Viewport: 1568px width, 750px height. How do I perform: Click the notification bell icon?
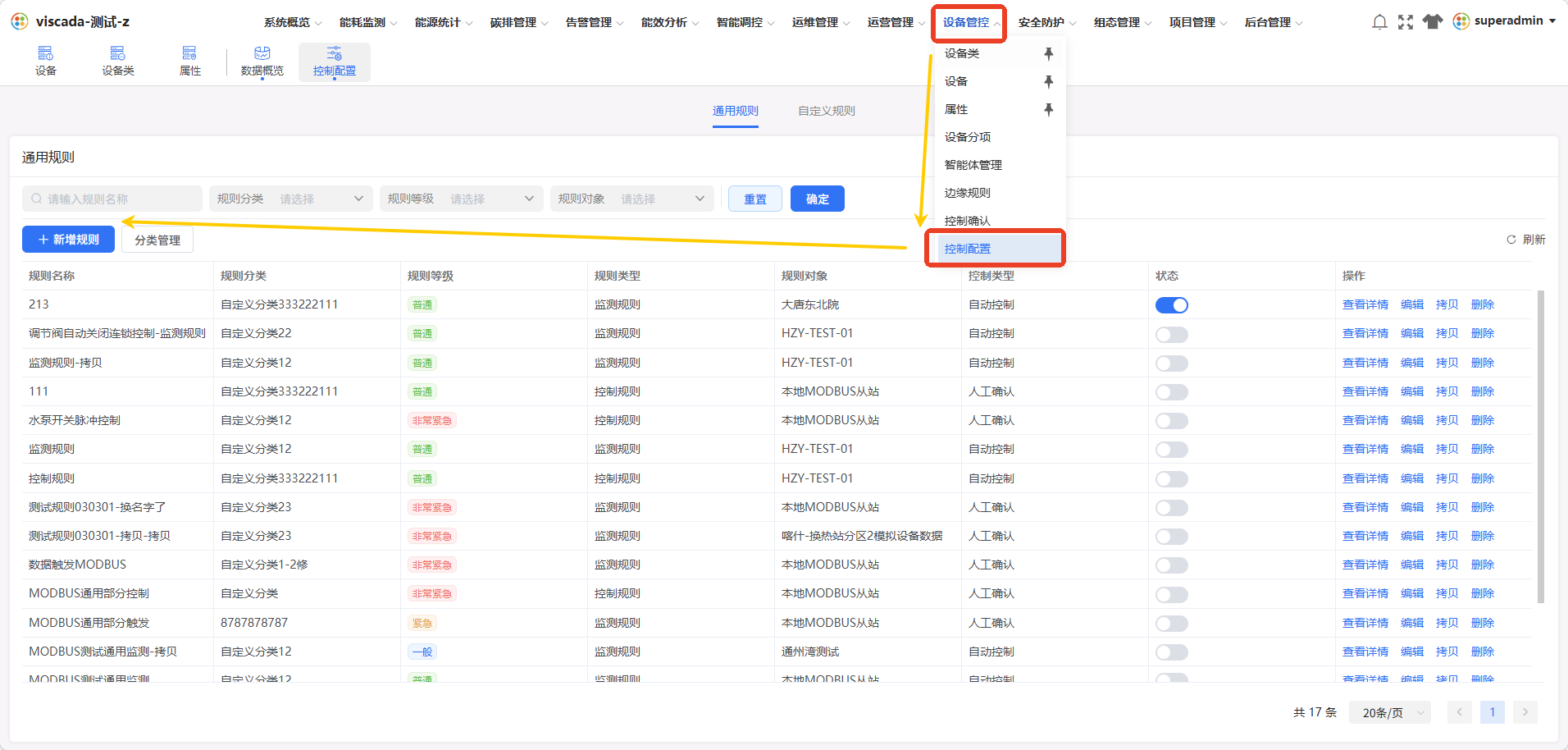pos(1379,22)
